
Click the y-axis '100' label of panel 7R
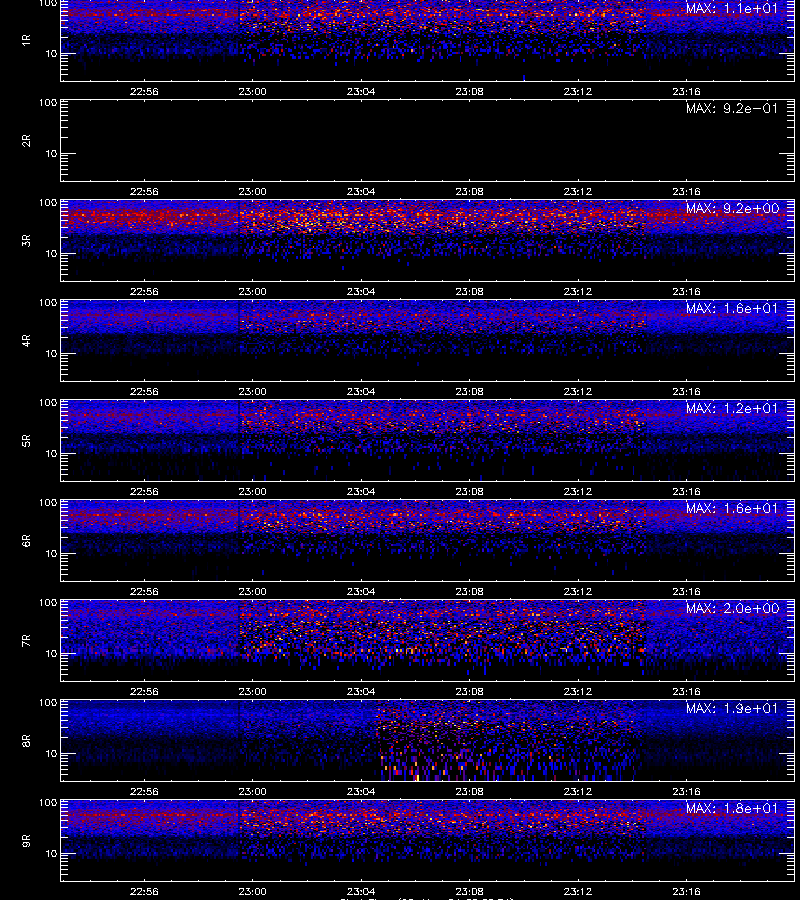coord(48,603)
